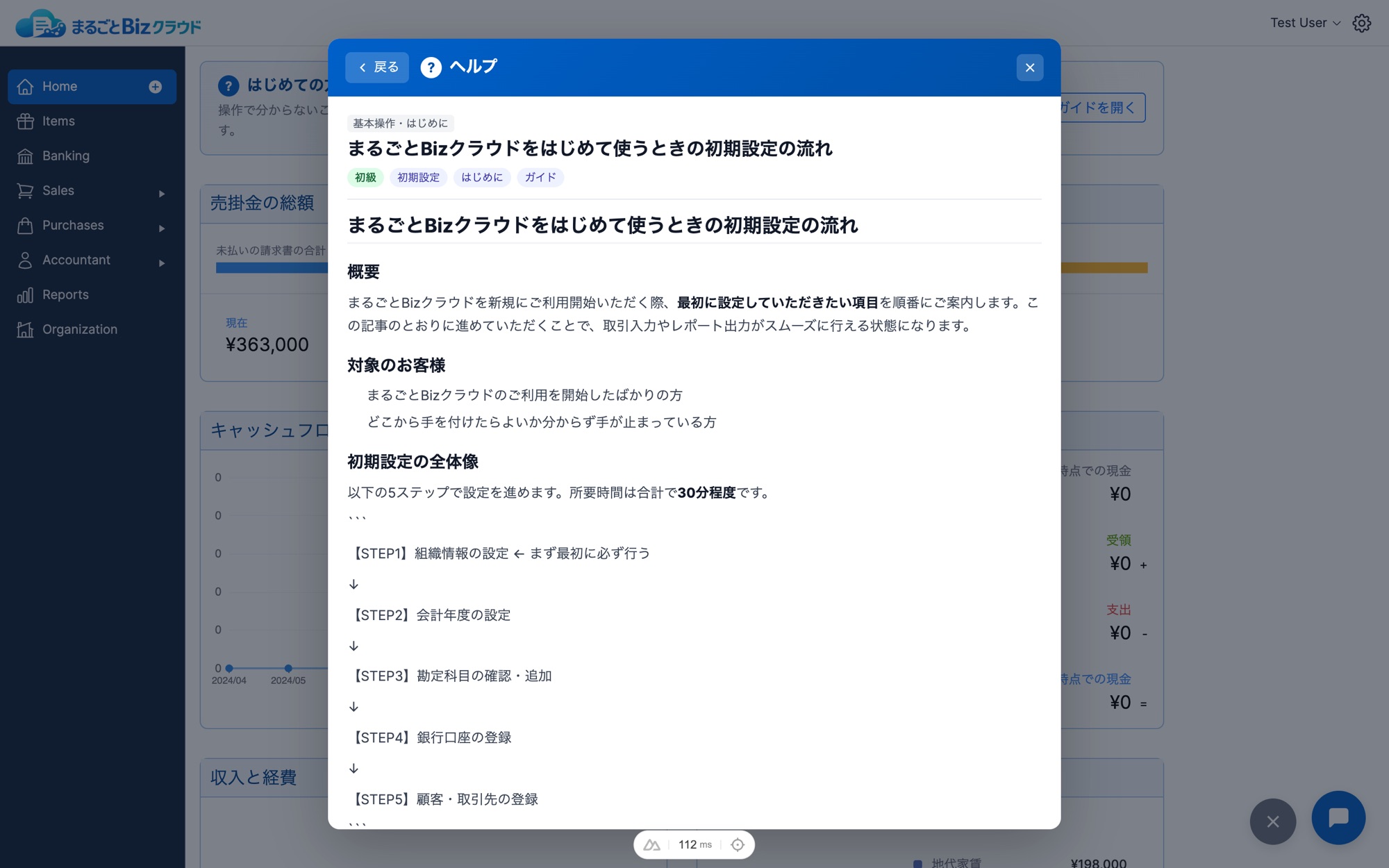1389x868 pixels.
Task: Expand the Sales submenu arrow
Action: point(162,194)
